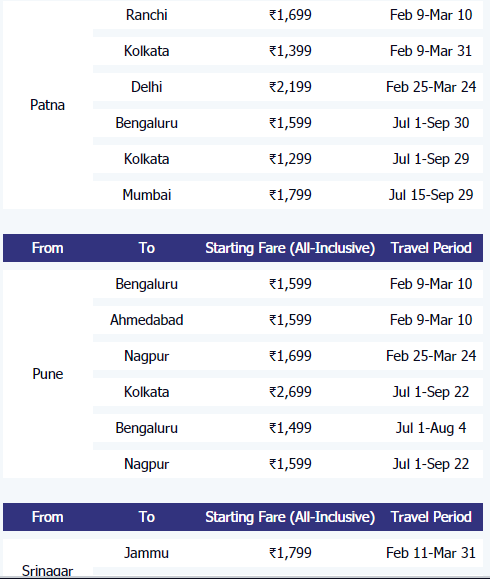The image size is (490, 579).
Task: Click the Travel Period header above Jammu
Action: 431,517
